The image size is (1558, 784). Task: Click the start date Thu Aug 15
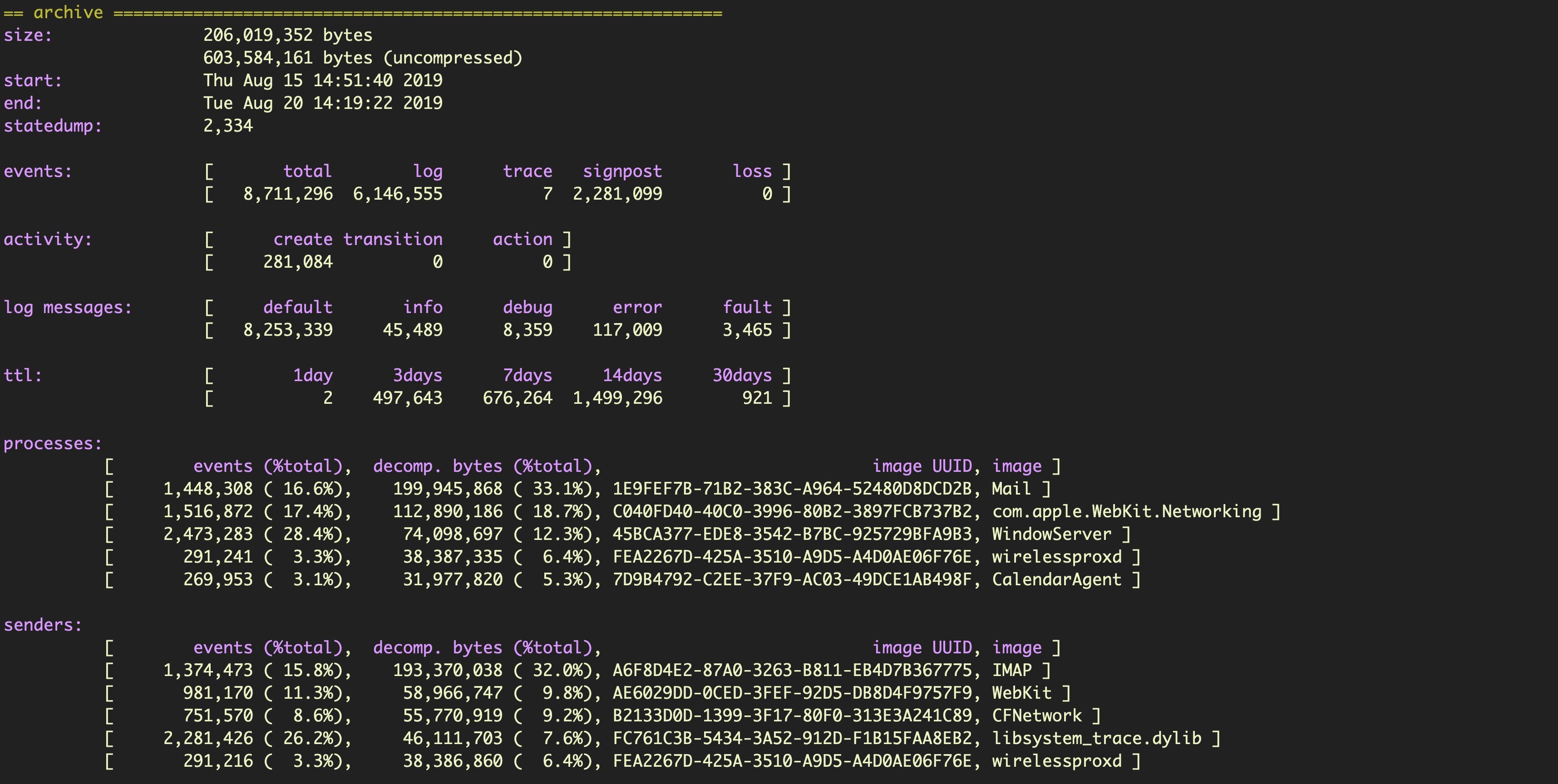[322, 80]
